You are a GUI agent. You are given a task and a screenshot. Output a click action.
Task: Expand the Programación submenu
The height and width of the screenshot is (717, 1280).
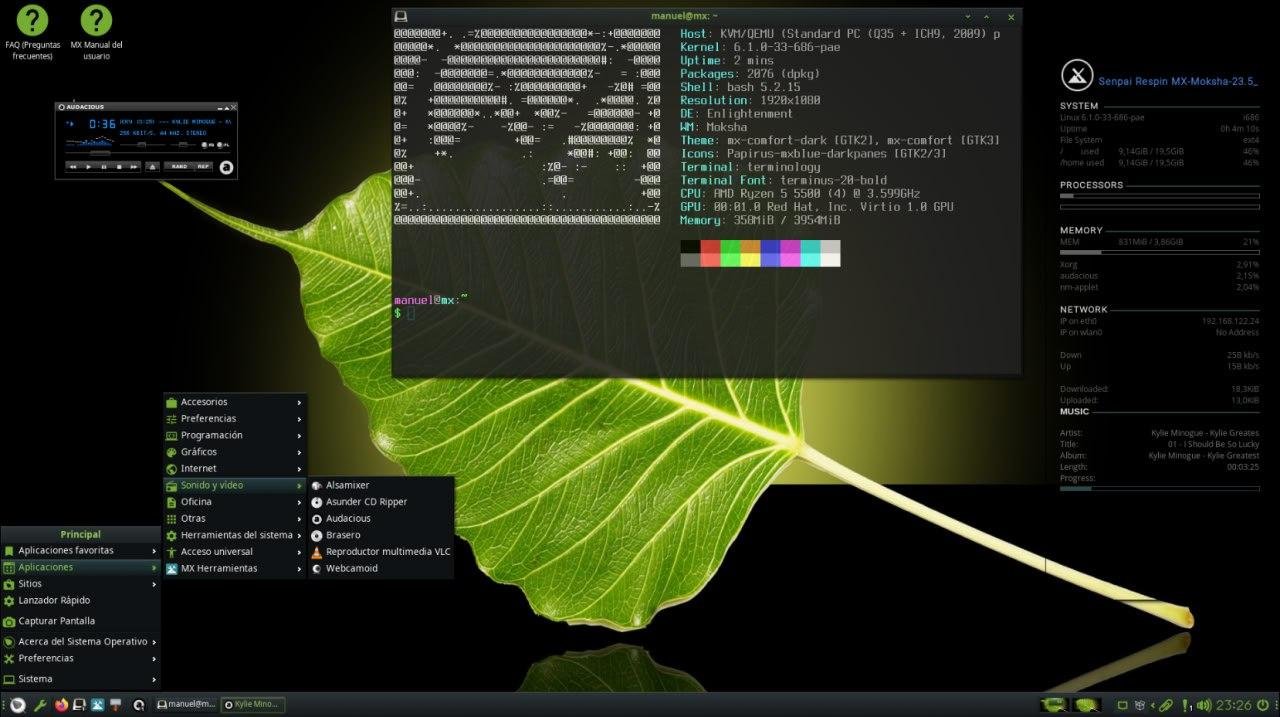point(235,435)
